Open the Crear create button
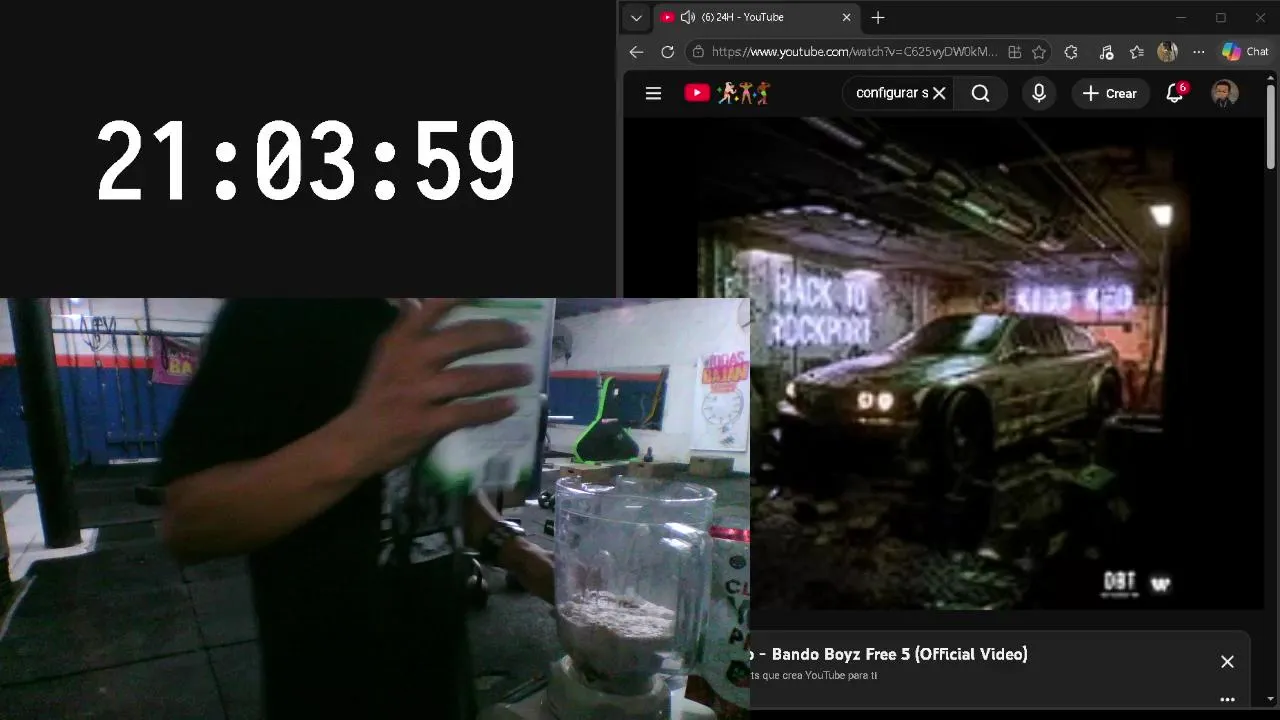The width and height of the screenshot is (1280, 720). (x=1110, y=93)
